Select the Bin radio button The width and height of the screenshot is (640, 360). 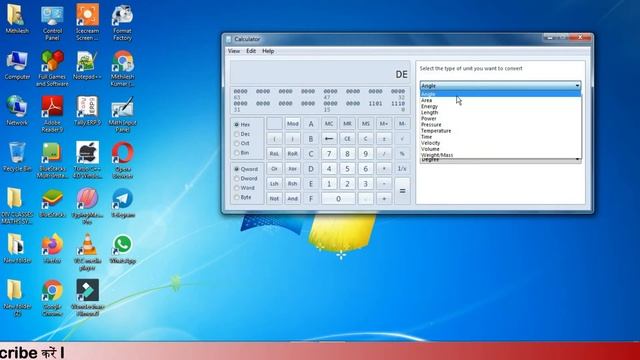click(x=242, y=153)
